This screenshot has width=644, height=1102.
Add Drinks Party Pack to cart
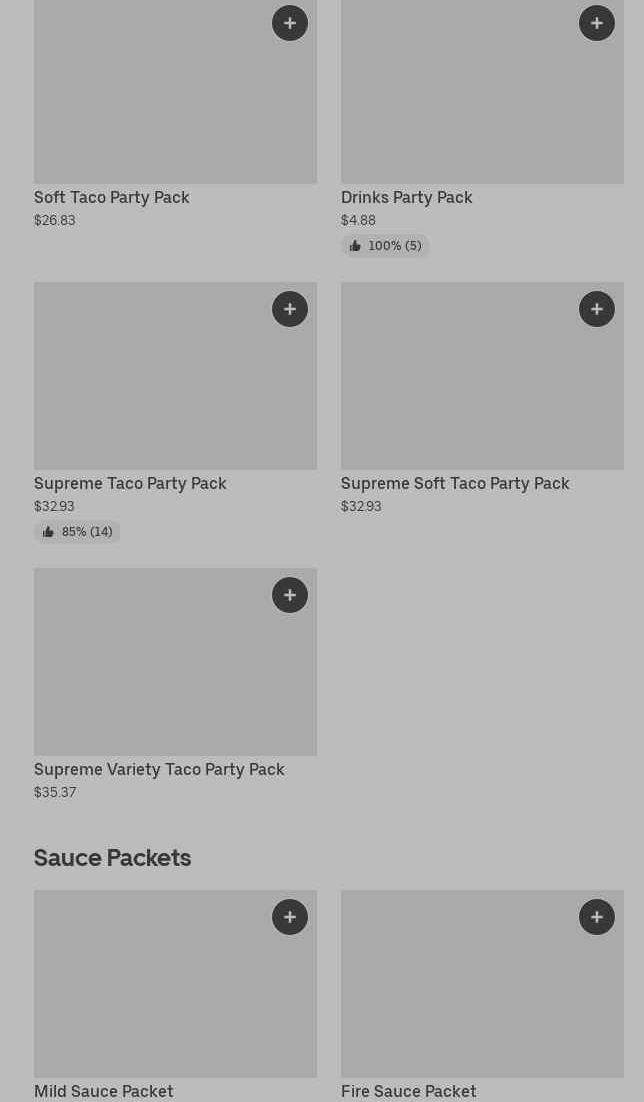[x=597, y=23]
